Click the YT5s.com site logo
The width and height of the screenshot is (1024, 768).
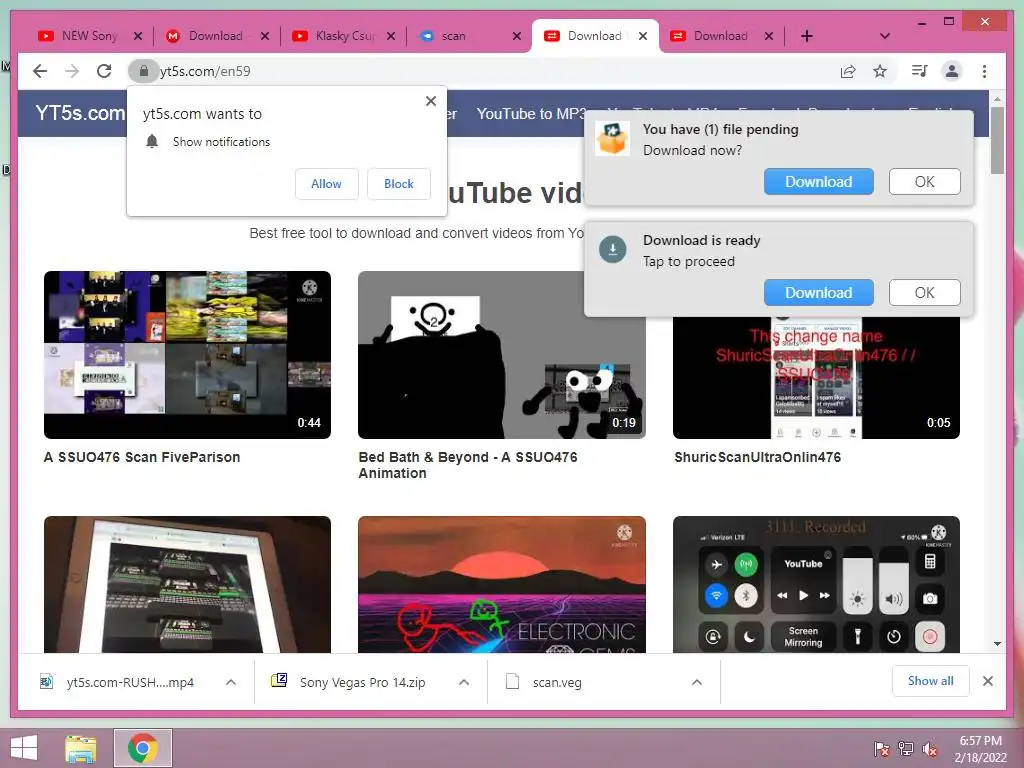(80, 113)
